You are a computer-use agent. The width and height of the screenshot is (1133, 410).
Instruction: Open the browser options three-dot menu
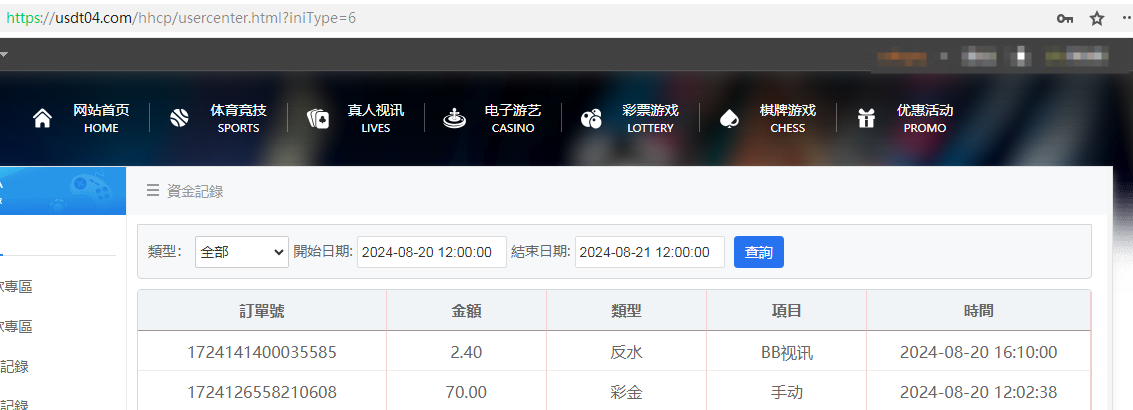pos(1126,18)
